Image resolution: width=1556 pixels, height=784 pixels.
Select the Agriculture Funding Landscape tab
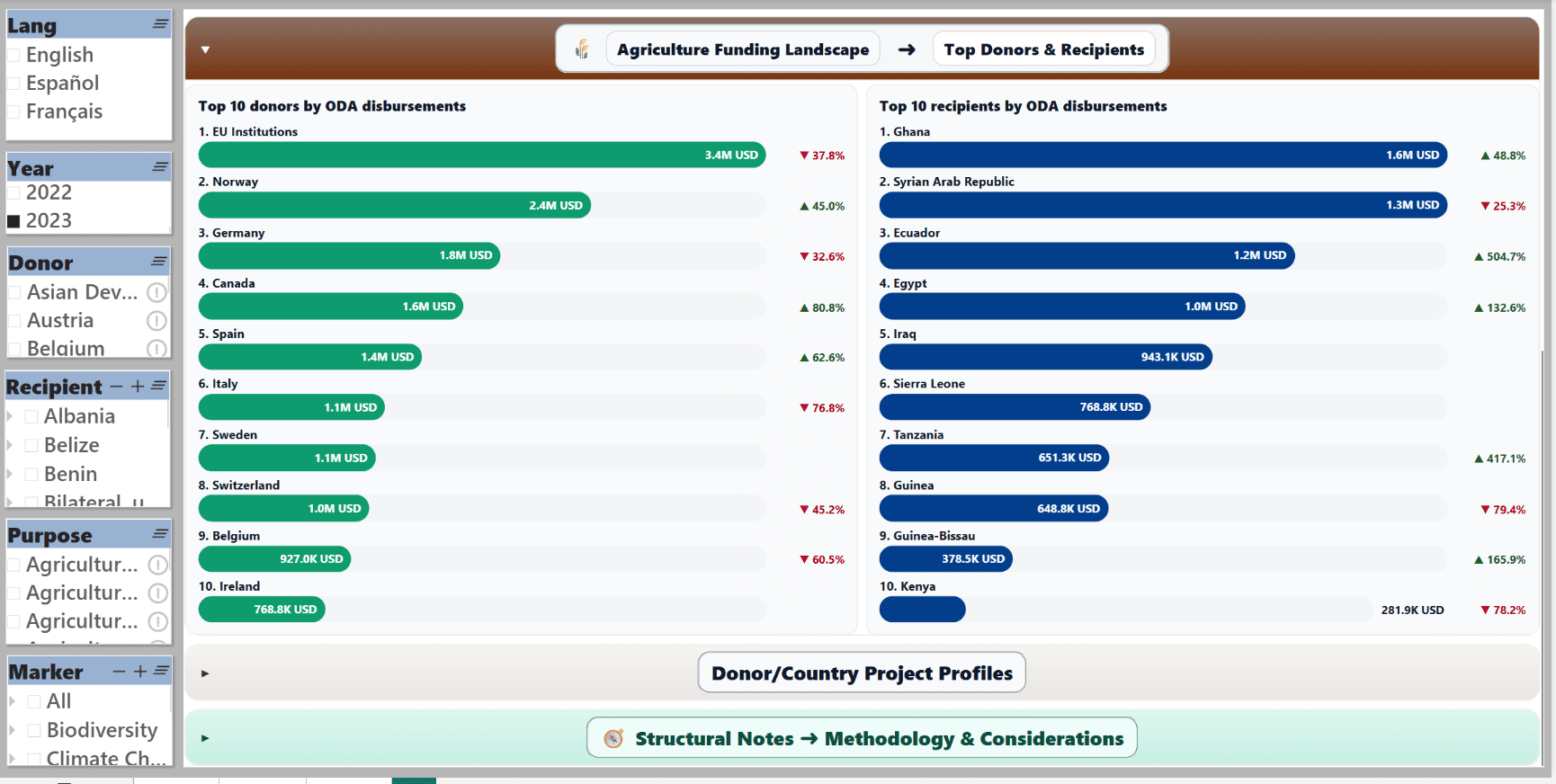[x=742, y=49]
